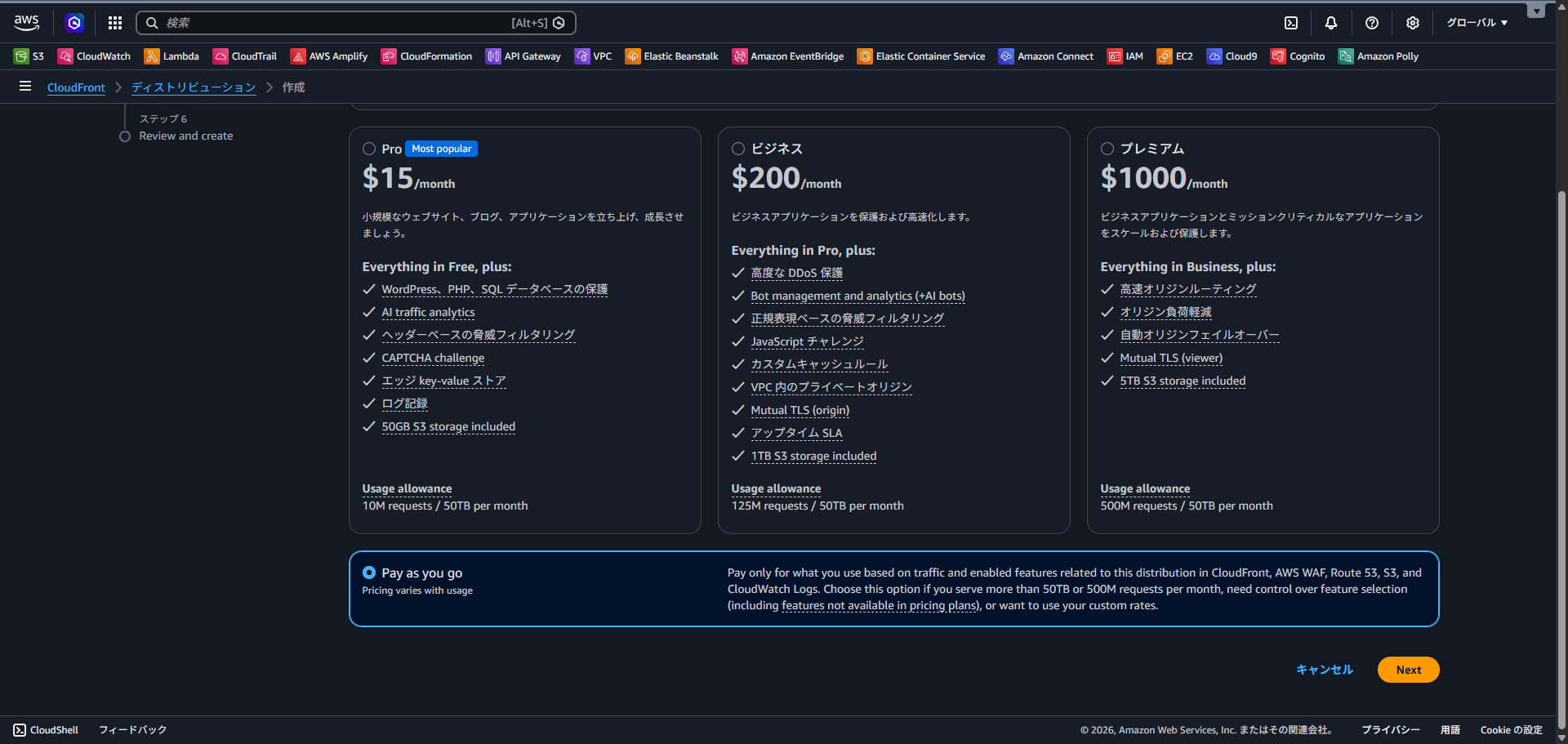Show info for Pro plan Usage allowance
This screenshot has width=1568, height=744.
[x=407, y=488]
